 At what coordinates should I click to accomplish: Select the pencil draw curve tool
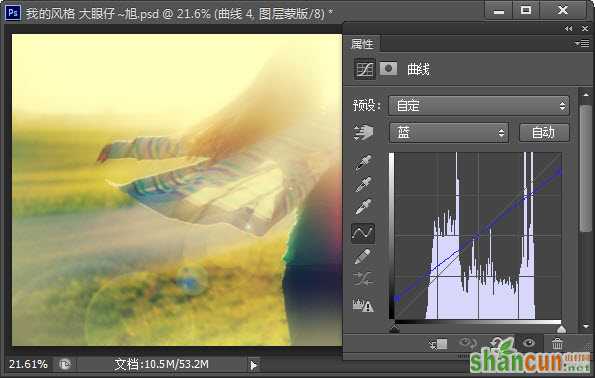click(x=362, y=256)
